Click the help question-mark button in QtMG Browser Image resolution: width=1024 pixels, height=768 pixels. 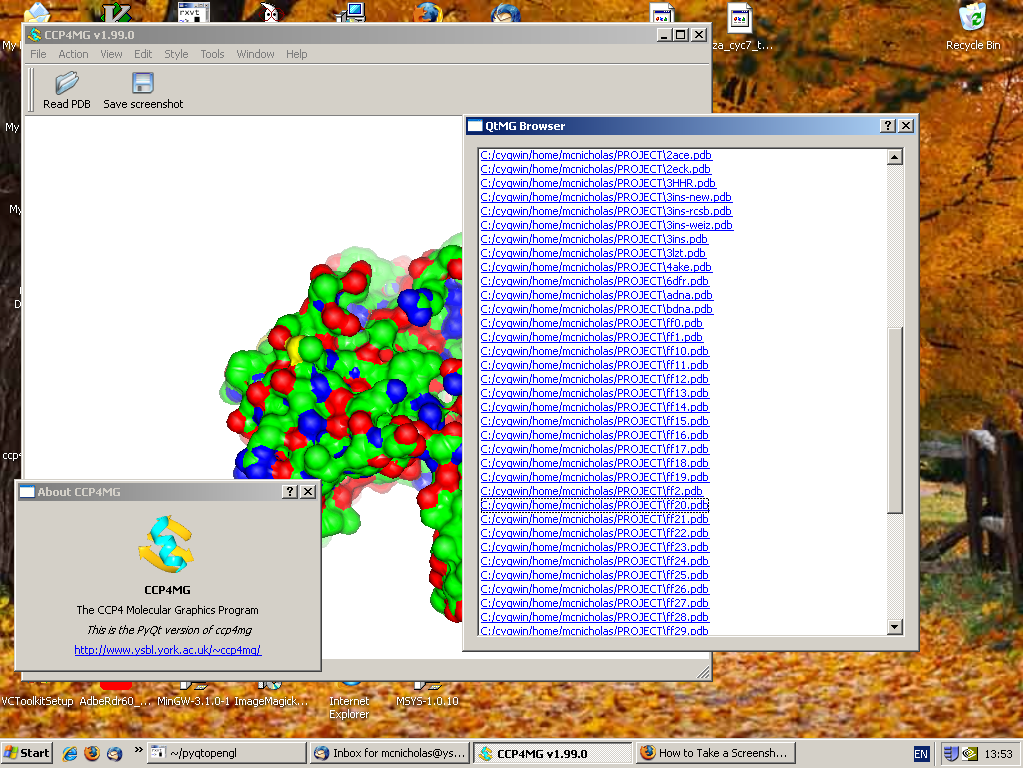point(888,125)
